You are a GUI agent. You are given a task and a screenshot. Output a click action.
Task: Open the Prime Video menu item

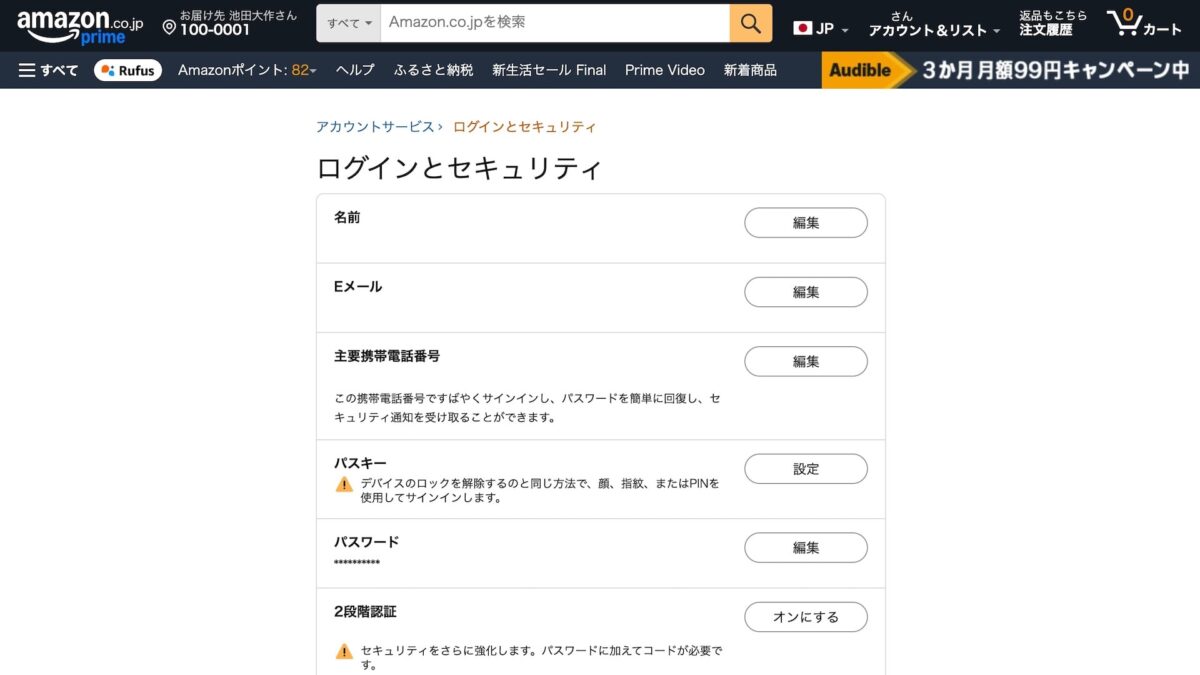664,70
